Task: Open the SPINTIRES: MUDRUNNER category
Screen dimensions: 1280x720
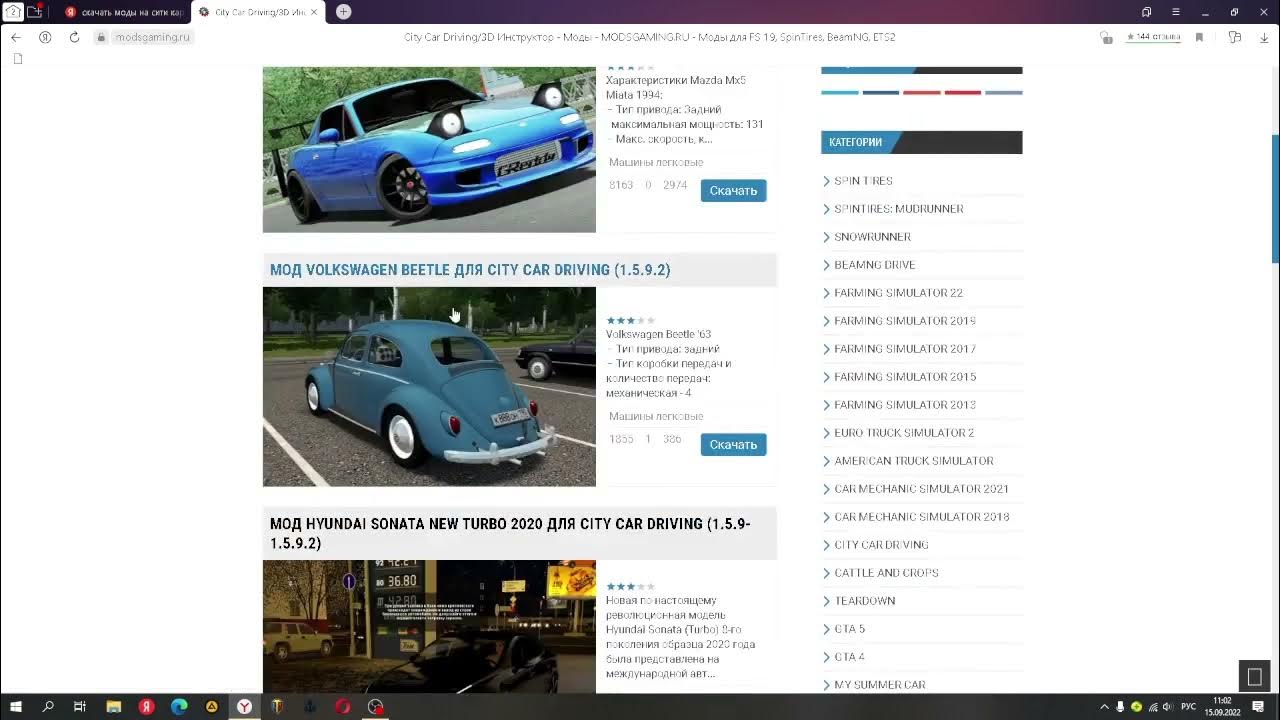Action: click(x=898, y=209)
